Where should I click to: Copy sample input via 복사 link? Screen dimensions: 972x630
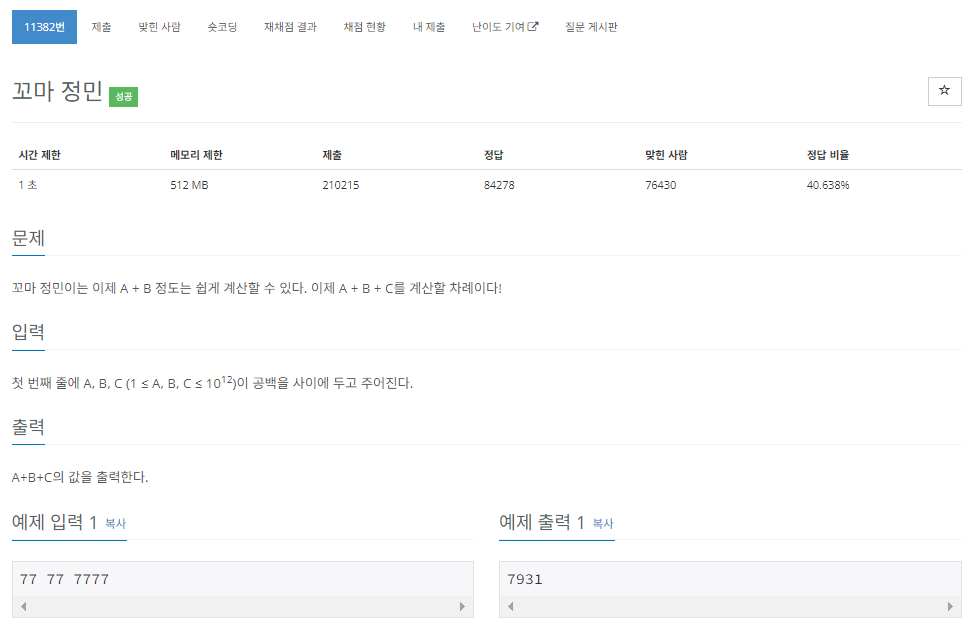coord(115,523)
